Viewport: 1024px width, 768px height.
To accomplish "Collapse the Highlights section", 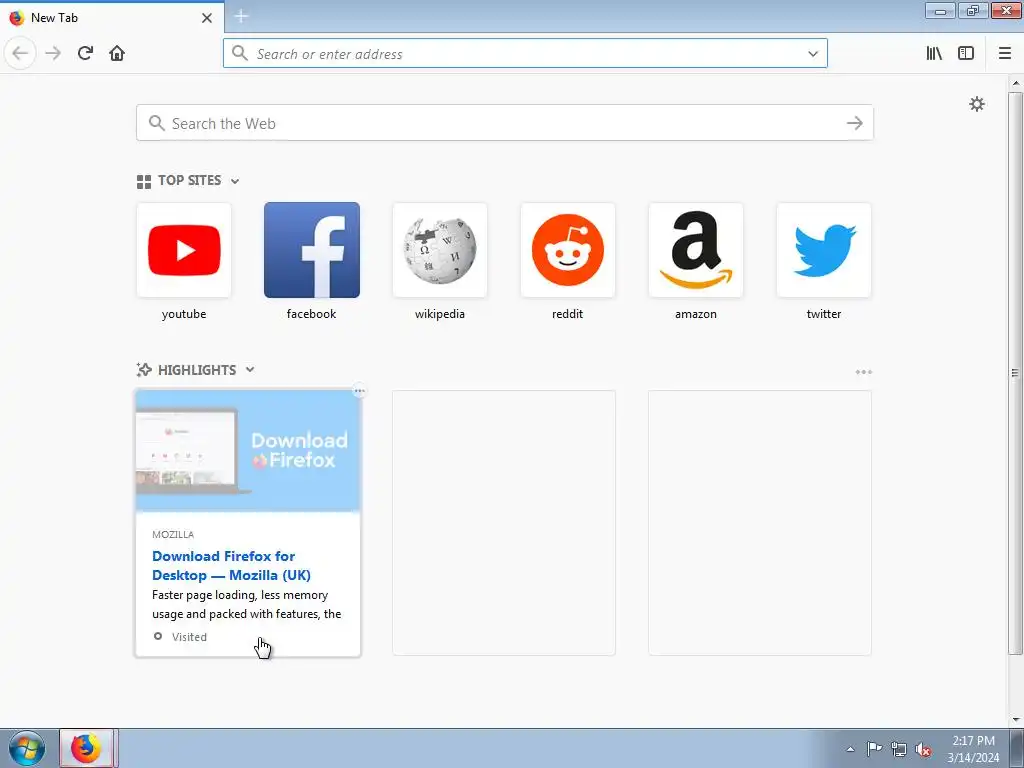I will (249, 370).
